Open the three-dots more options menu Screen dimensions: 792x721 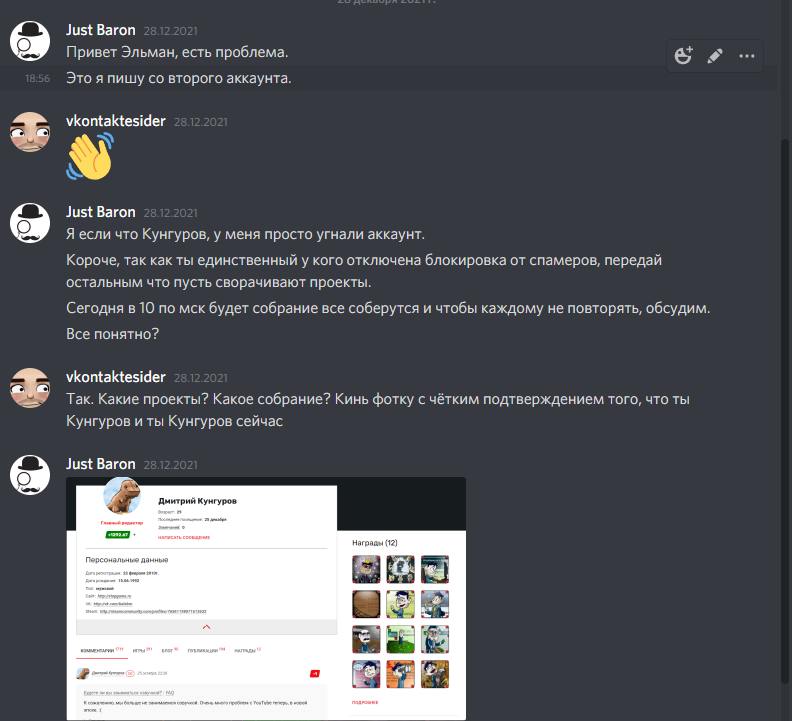[x=747, y=56]
